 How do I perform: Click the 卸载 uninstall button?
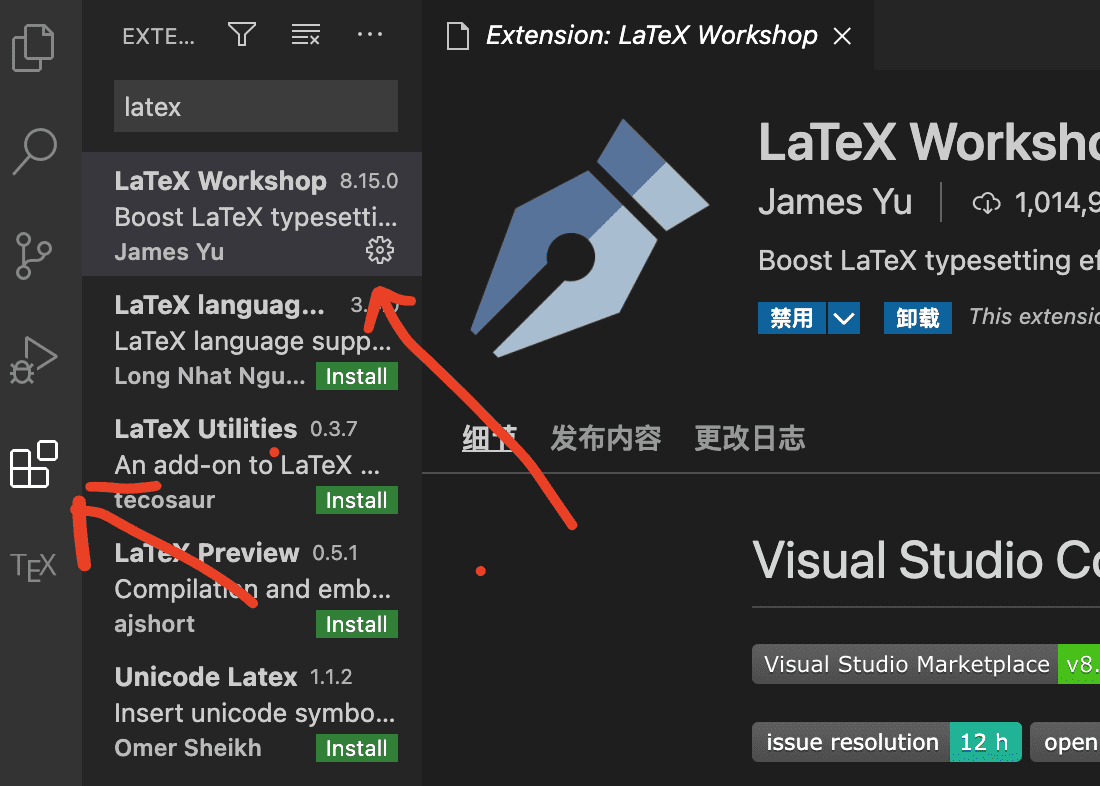click(918, 318)
